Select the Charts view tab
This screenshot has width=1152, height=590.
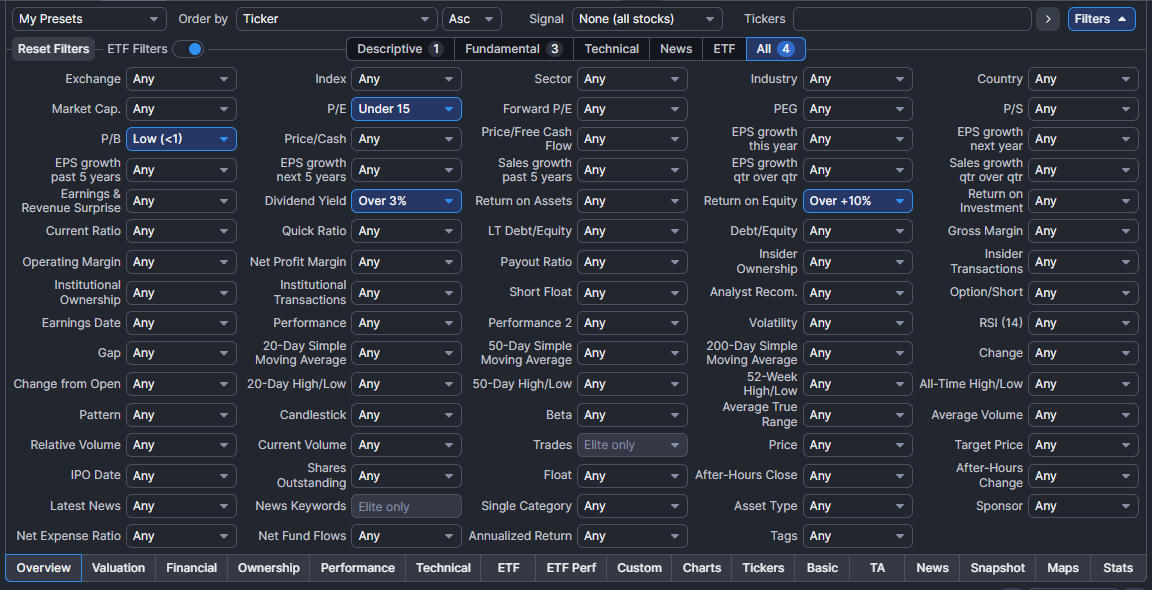pyautogui.click(x=702, y=568)
